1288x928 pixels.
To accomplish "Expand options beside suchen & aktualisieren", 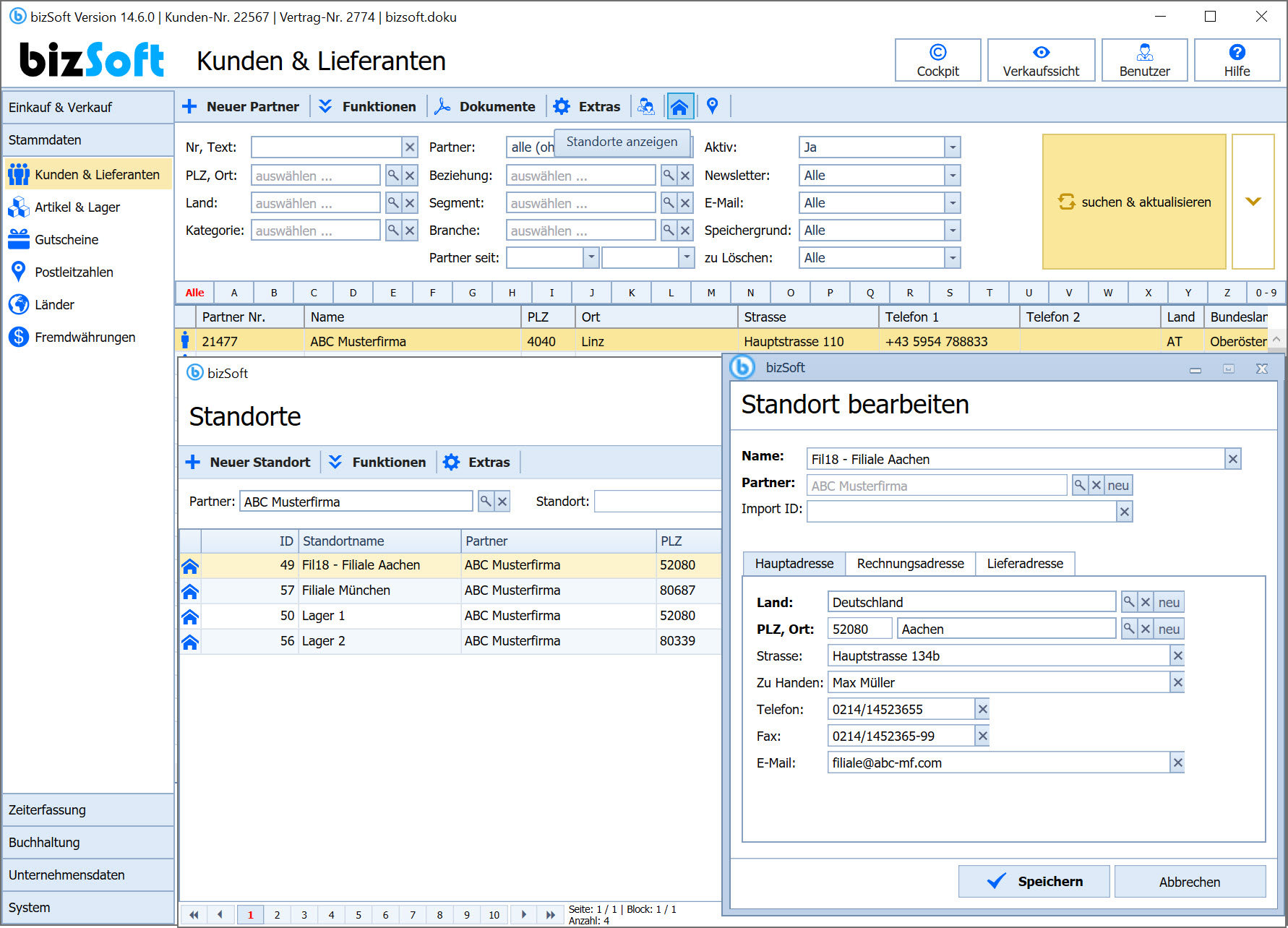I will [x=1253, y=202].
